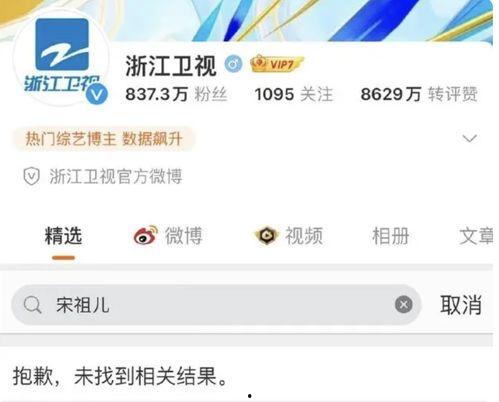This screenshot has height=402, width=499.
Task: Tap the male gender icon beside 浙江卫视
Action: point(233,64)
